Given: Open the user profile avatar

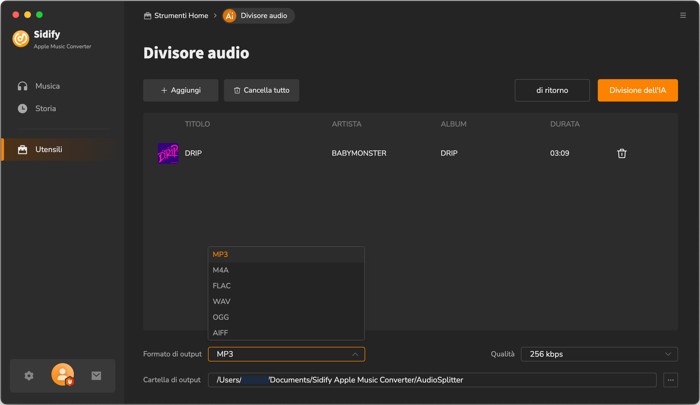Looking at the screenshot, I should [x=62, y=375].
